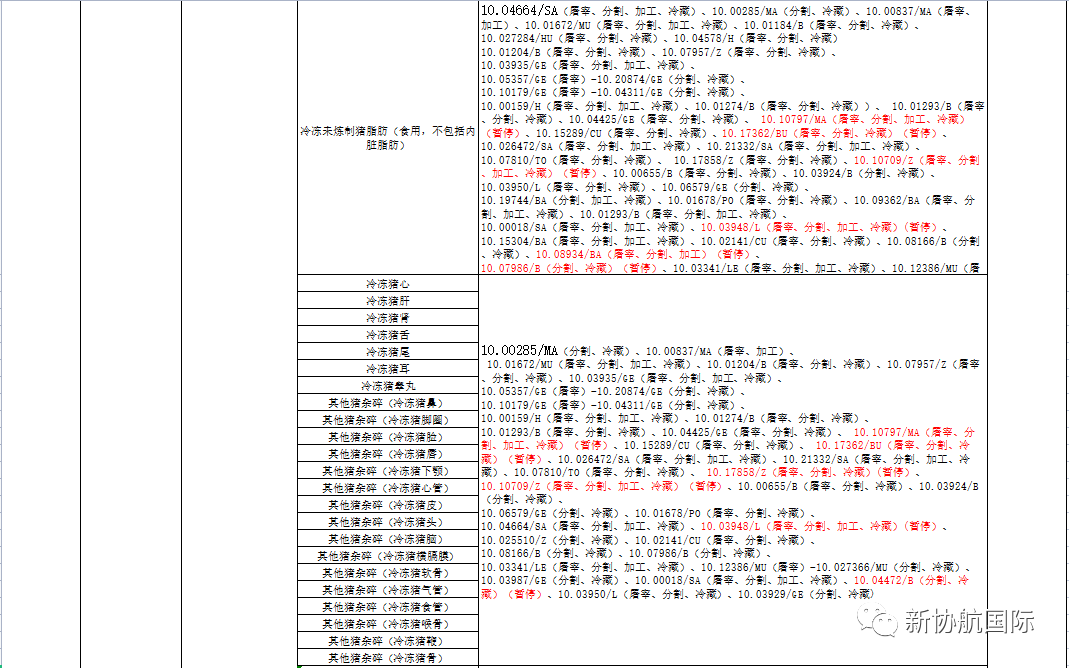Viewport: 1069px width, 668px height.
Task: Click the 其他猪杂碎(冷冻猪头) cell
Action: 387,522
